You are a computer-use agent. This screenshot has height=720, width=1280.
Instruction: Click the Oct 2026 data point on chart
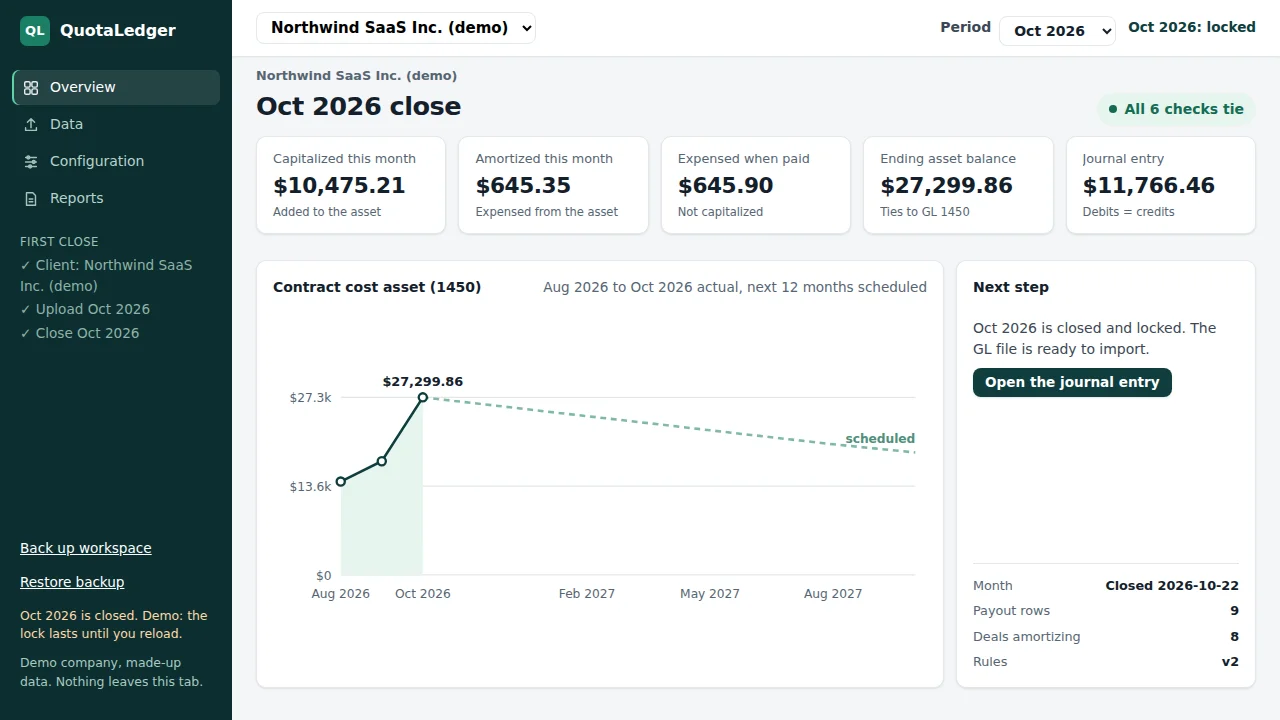point(423,398)
